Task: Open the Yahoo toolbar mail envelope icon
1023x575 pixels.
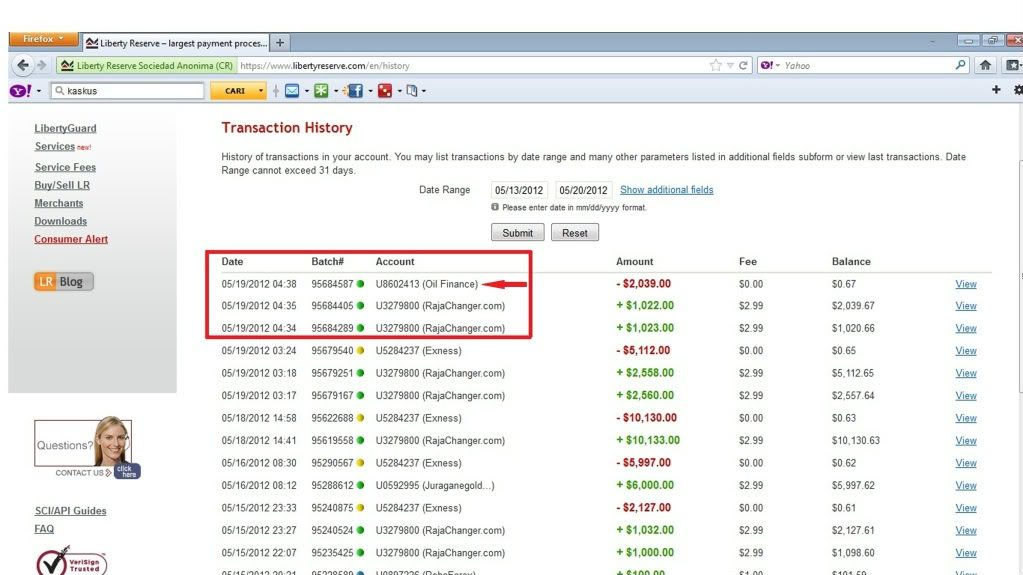Action: 292,91
